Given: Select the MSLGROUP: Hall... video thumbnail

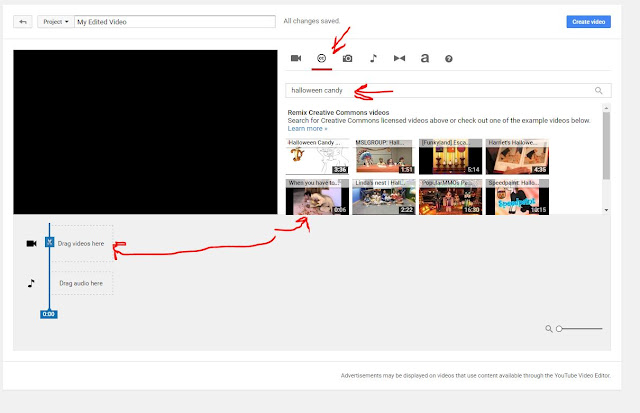Looking at the screenshot, I should 384,157.
